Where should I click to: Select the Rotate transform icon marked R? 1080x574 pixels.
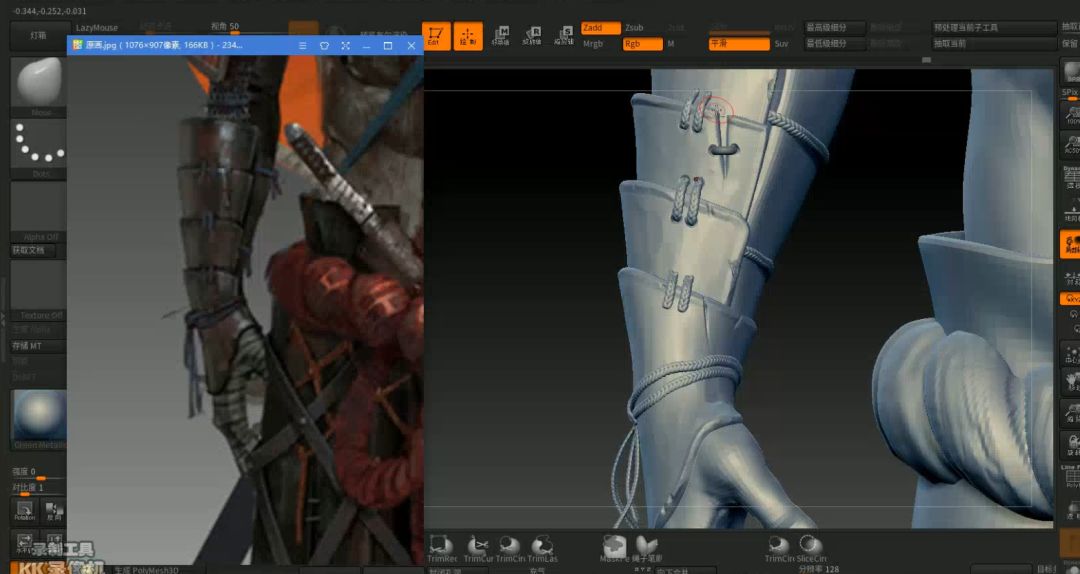532,35
